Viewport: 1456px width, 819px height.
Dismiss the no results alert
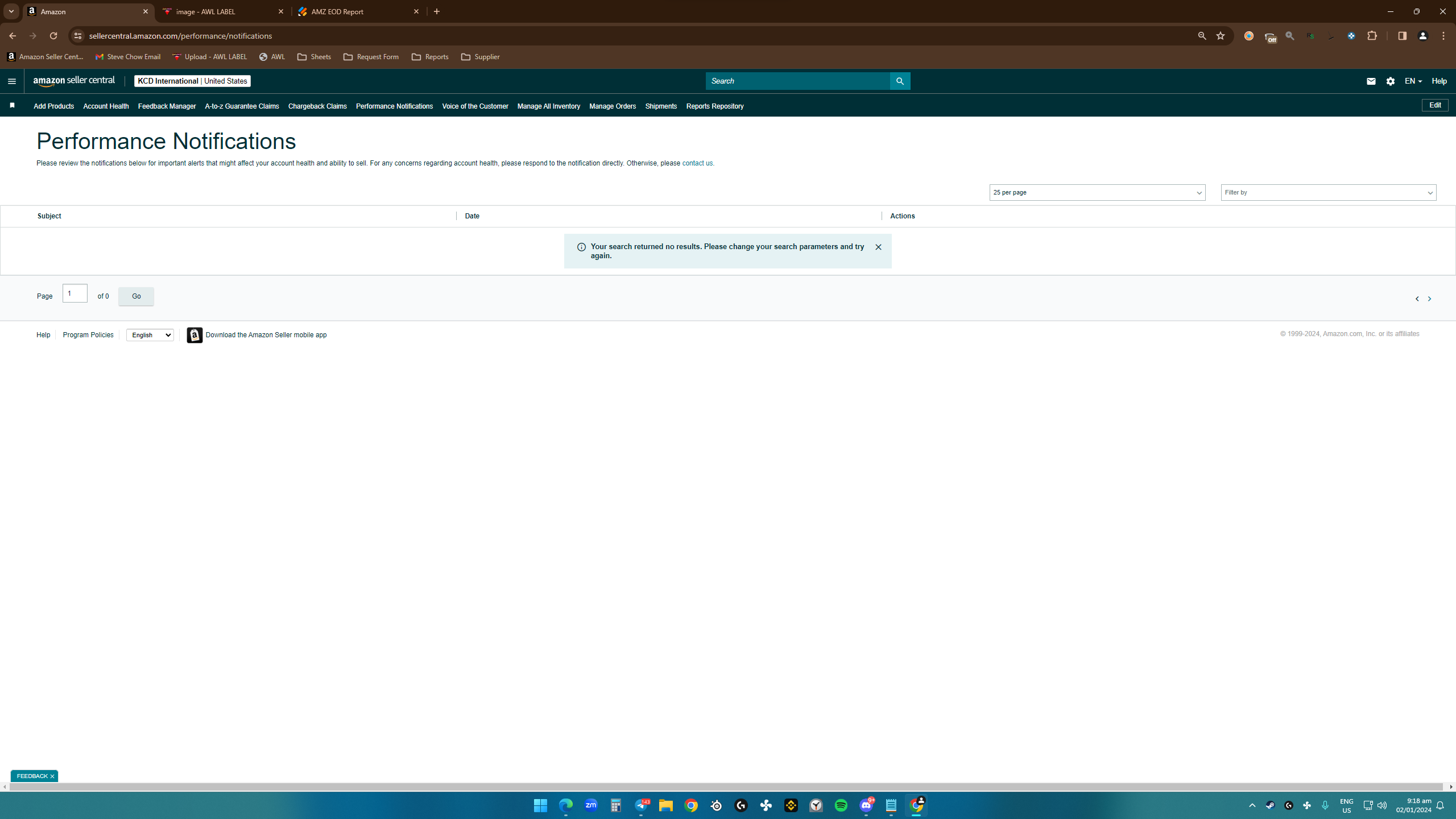[x=878, y=247]
